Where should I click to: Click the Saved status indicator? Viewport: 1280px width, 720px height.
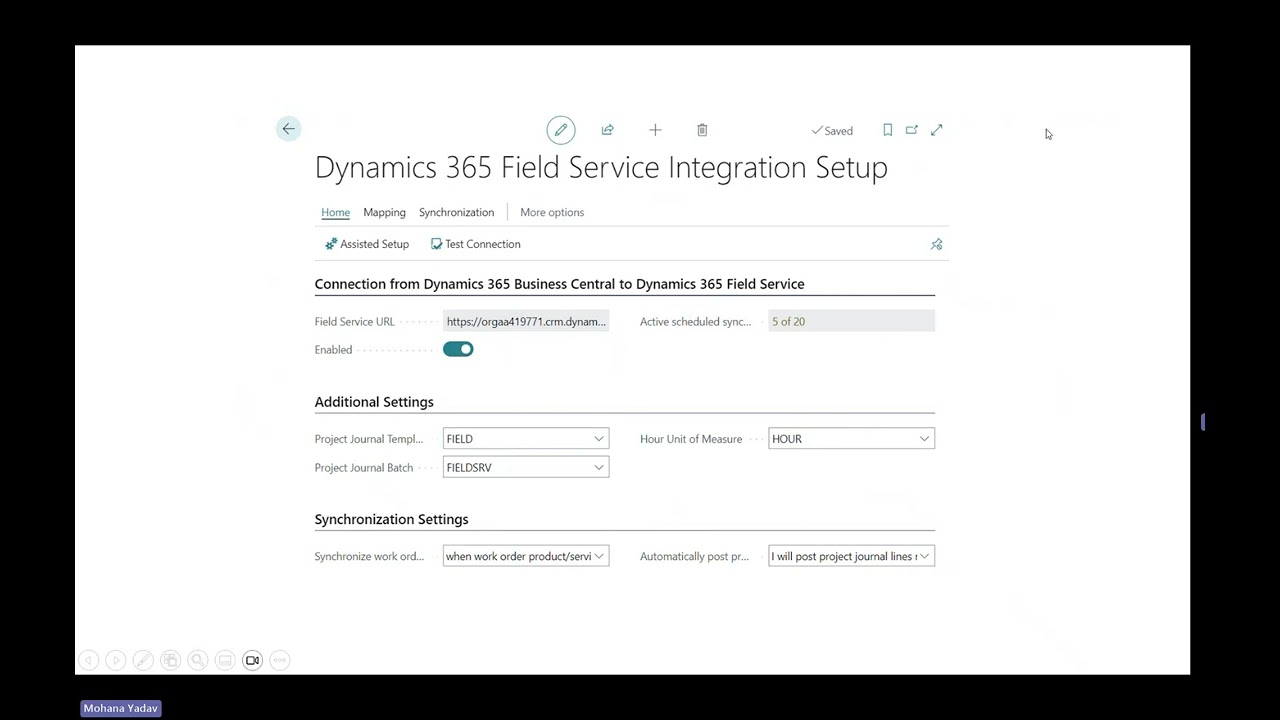point(832,131)
